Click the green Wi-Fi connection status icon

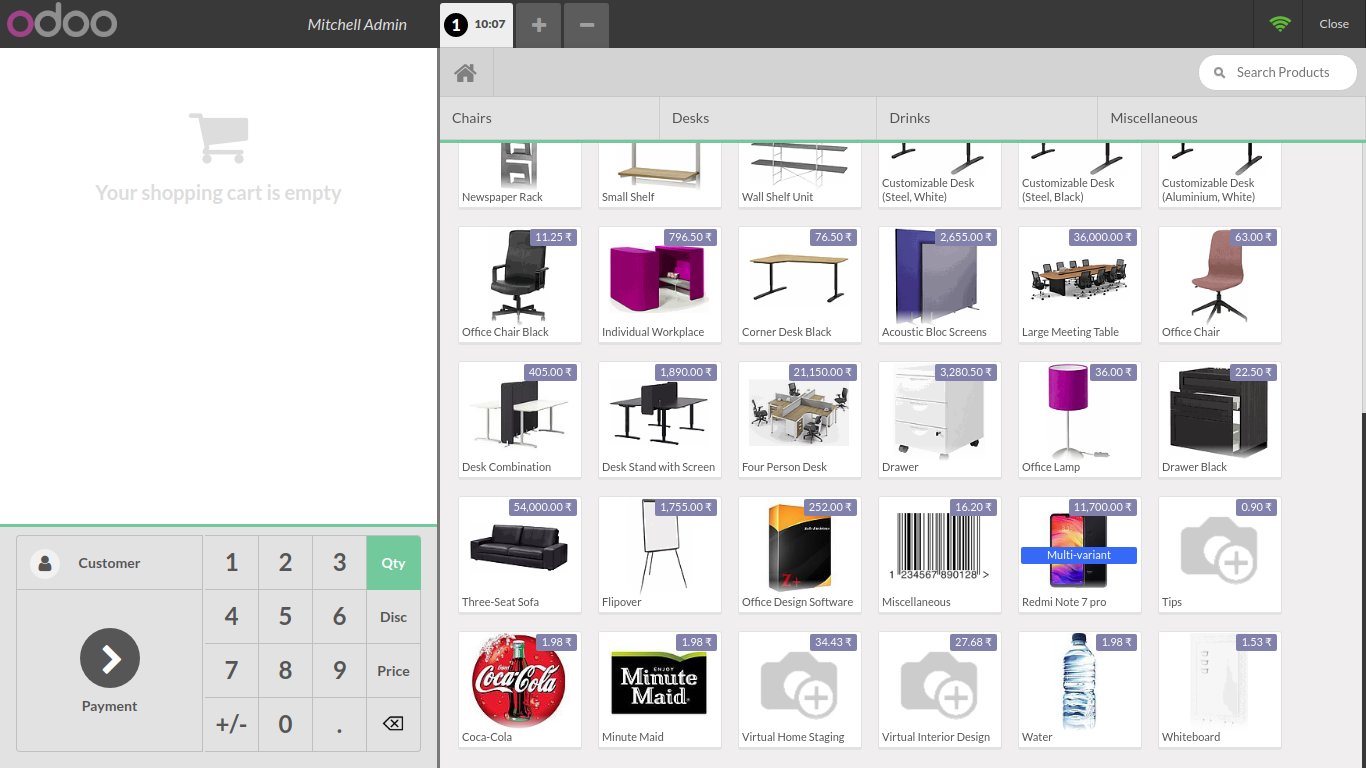tap(1280, 24)
